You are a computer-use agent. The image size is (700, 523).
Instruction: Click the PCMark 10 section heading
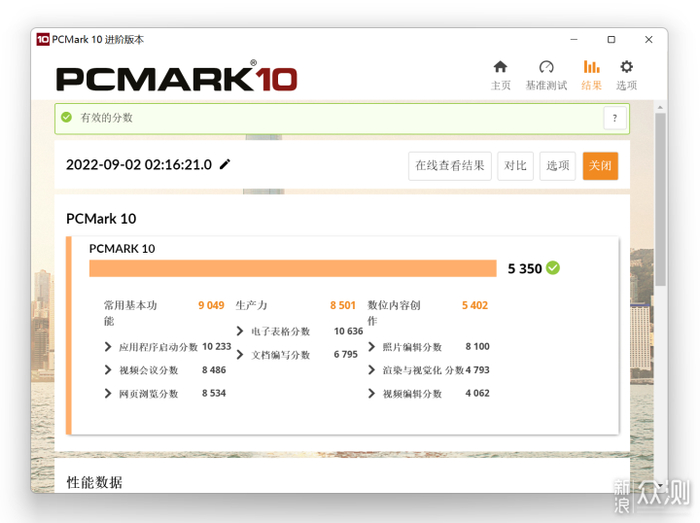tap(101, 219)
